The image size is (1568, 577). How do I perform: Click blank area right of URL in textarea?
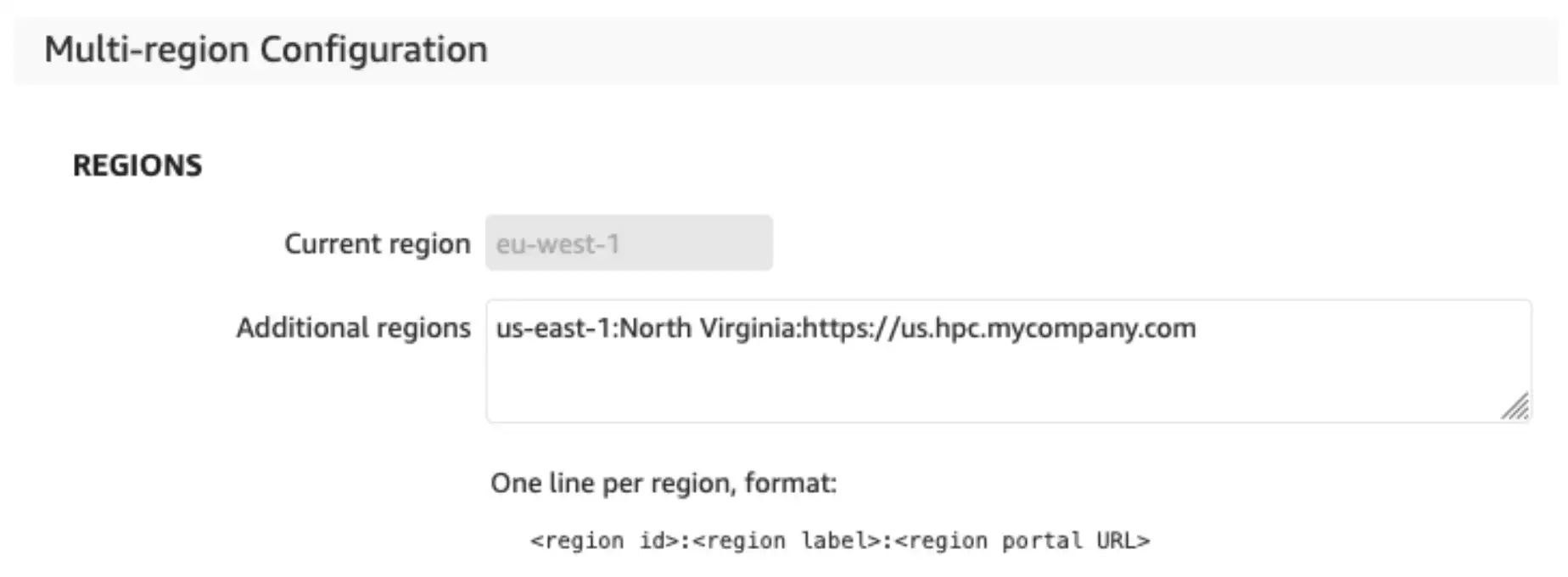(x=1358, y=328)
